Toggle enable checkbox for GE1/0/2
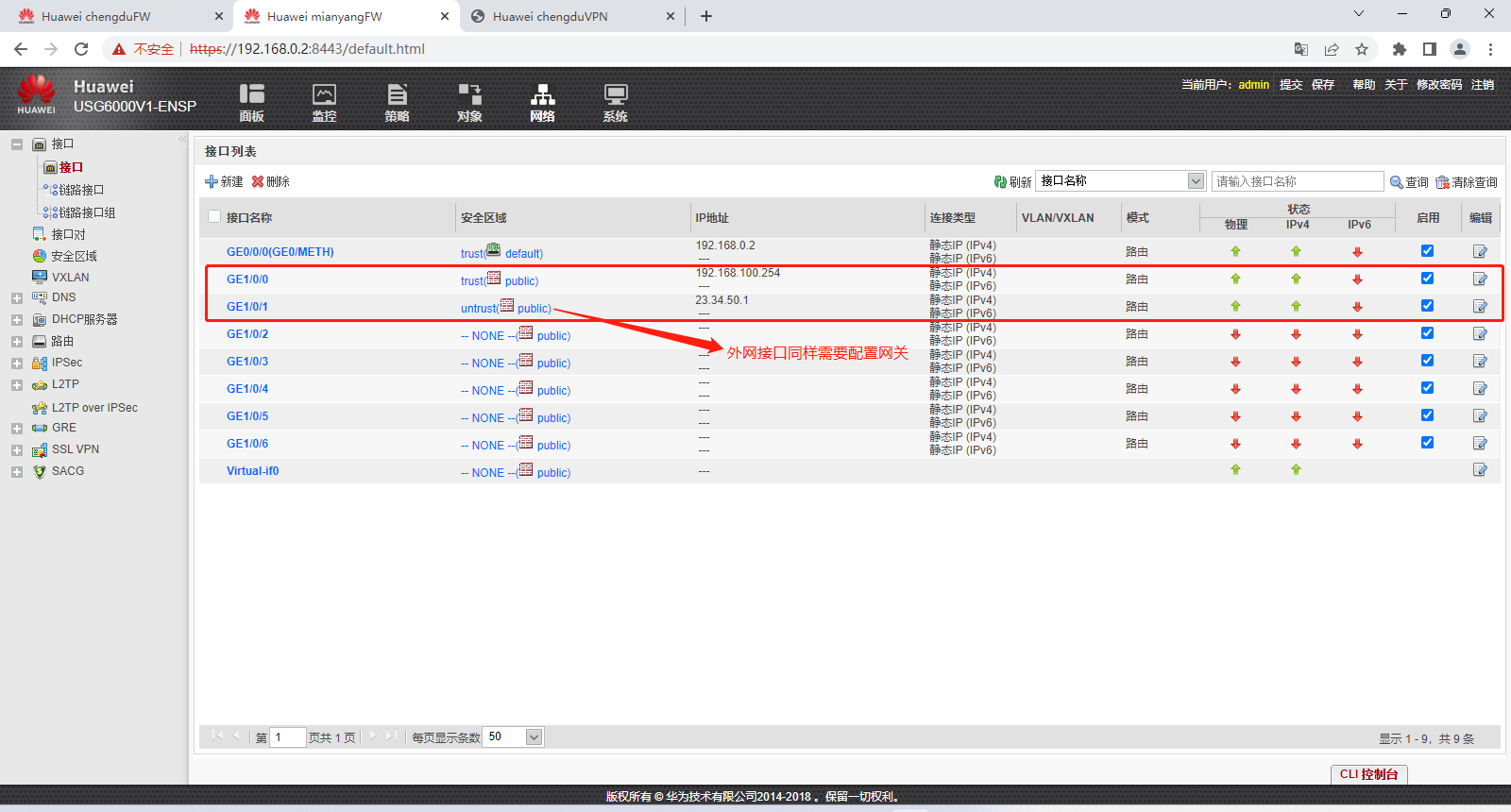The height and width of the screenshot is (812, 1511). [1427, 333]
